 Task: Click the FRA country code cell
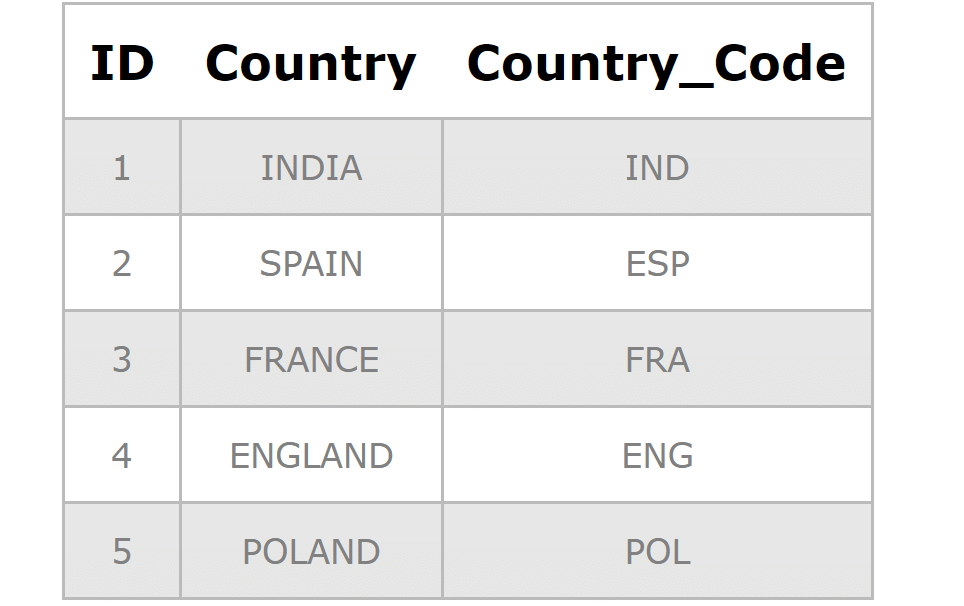point(657,360)
